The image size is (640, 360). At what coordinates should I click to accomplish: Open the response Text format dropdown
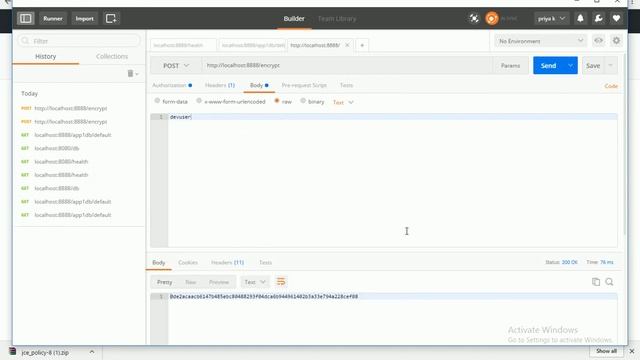click(x=255, y=282)
